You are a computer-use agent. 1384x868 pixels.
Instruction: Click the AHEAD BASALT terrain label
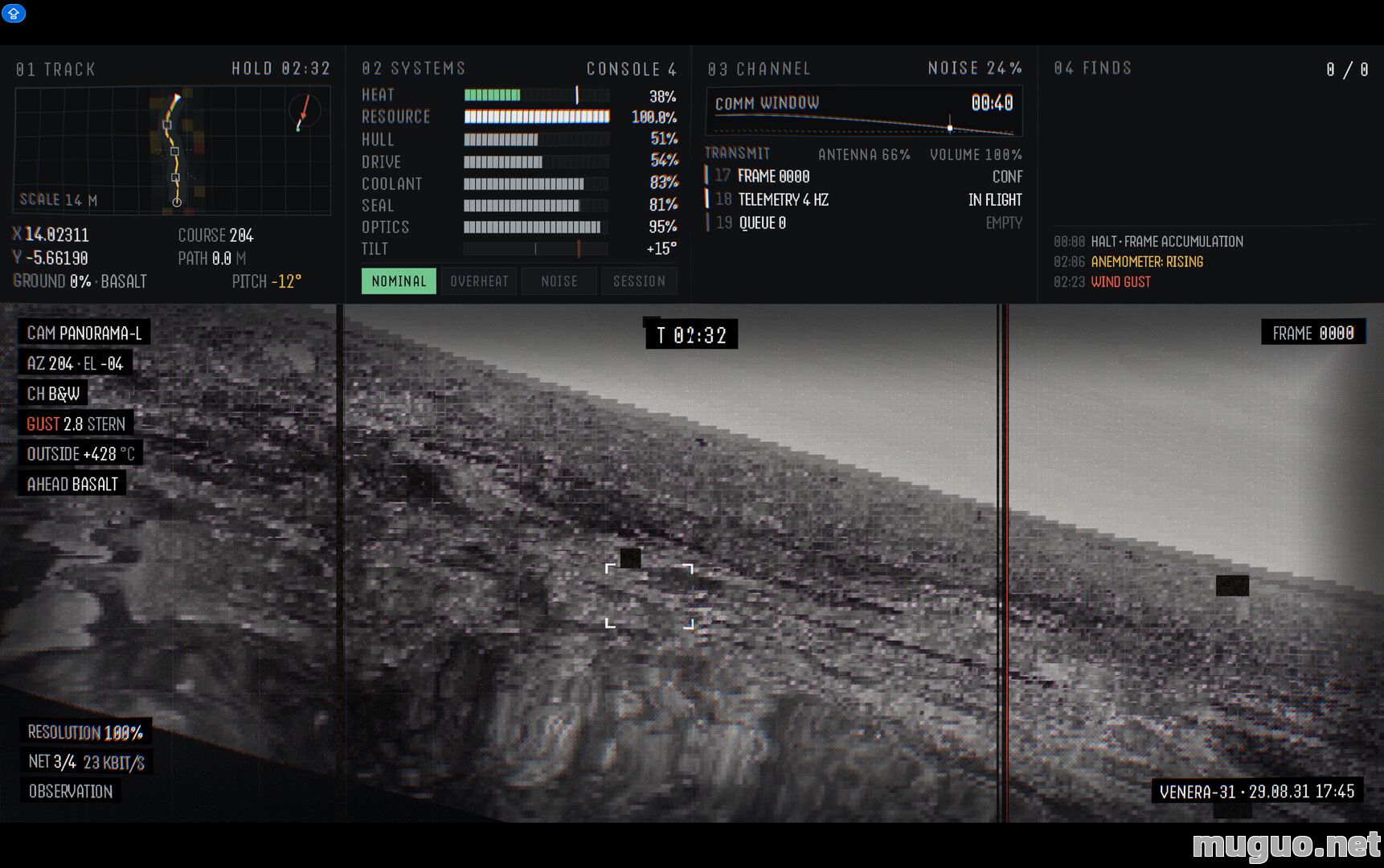pyautogui.click(x=72, y=484)
